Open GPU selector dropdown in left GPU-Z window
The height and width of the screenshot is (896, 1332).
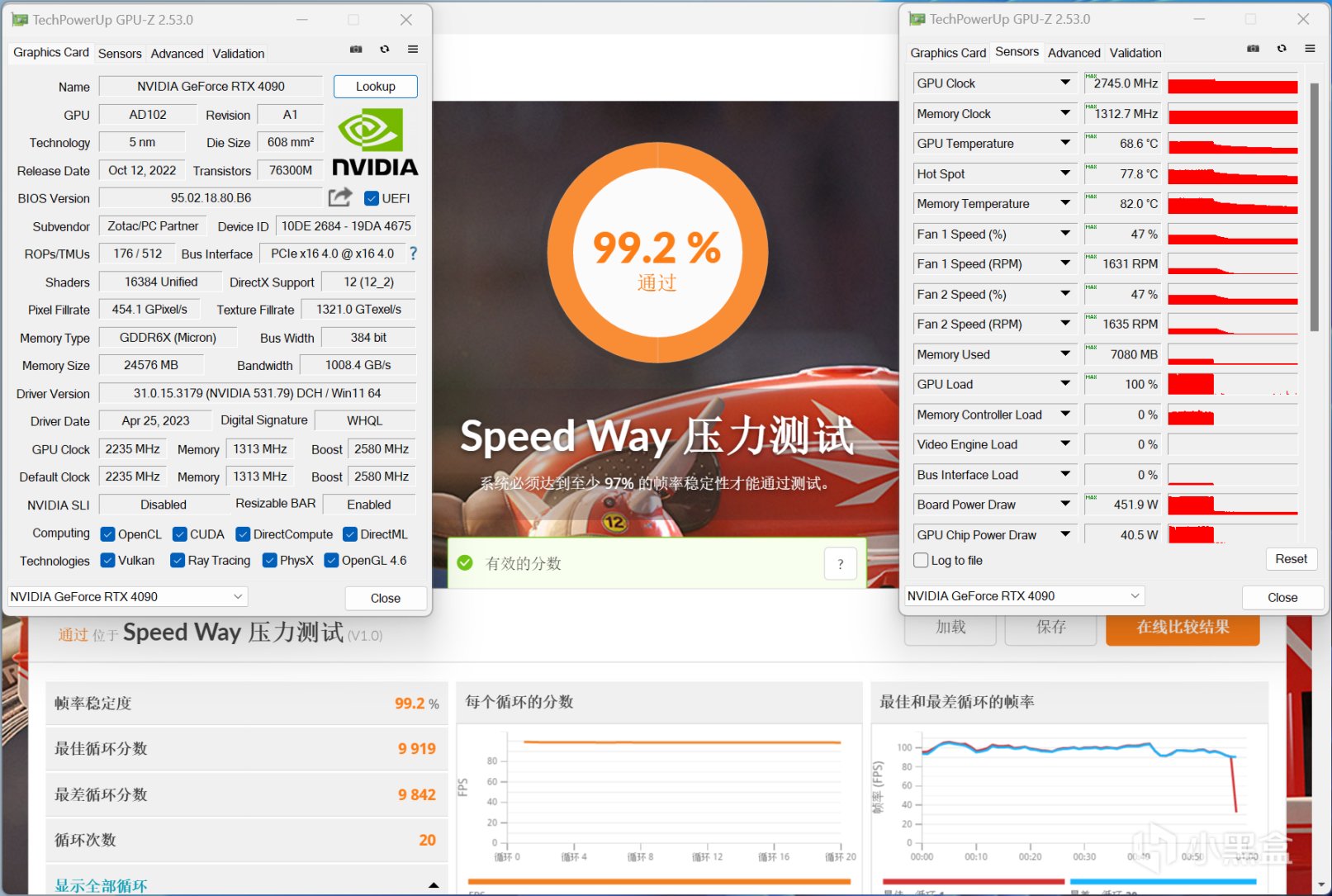[x=128, y=596]
